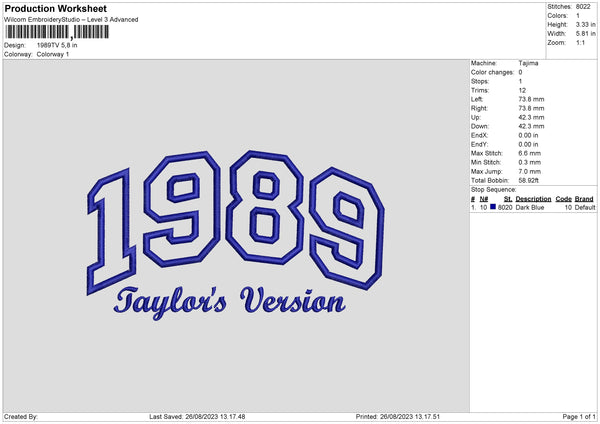This screenshot has width=600, height=424.
Task: Click the Trims value 12
Action: tap(522, 90)
